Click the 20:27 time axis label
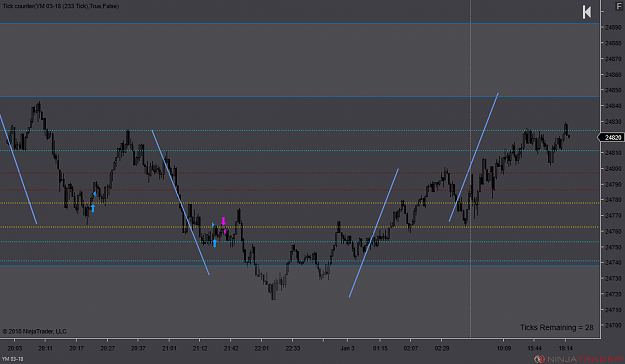Image resolution: width=625 pixels, height=364 pixels. point(107,348)
